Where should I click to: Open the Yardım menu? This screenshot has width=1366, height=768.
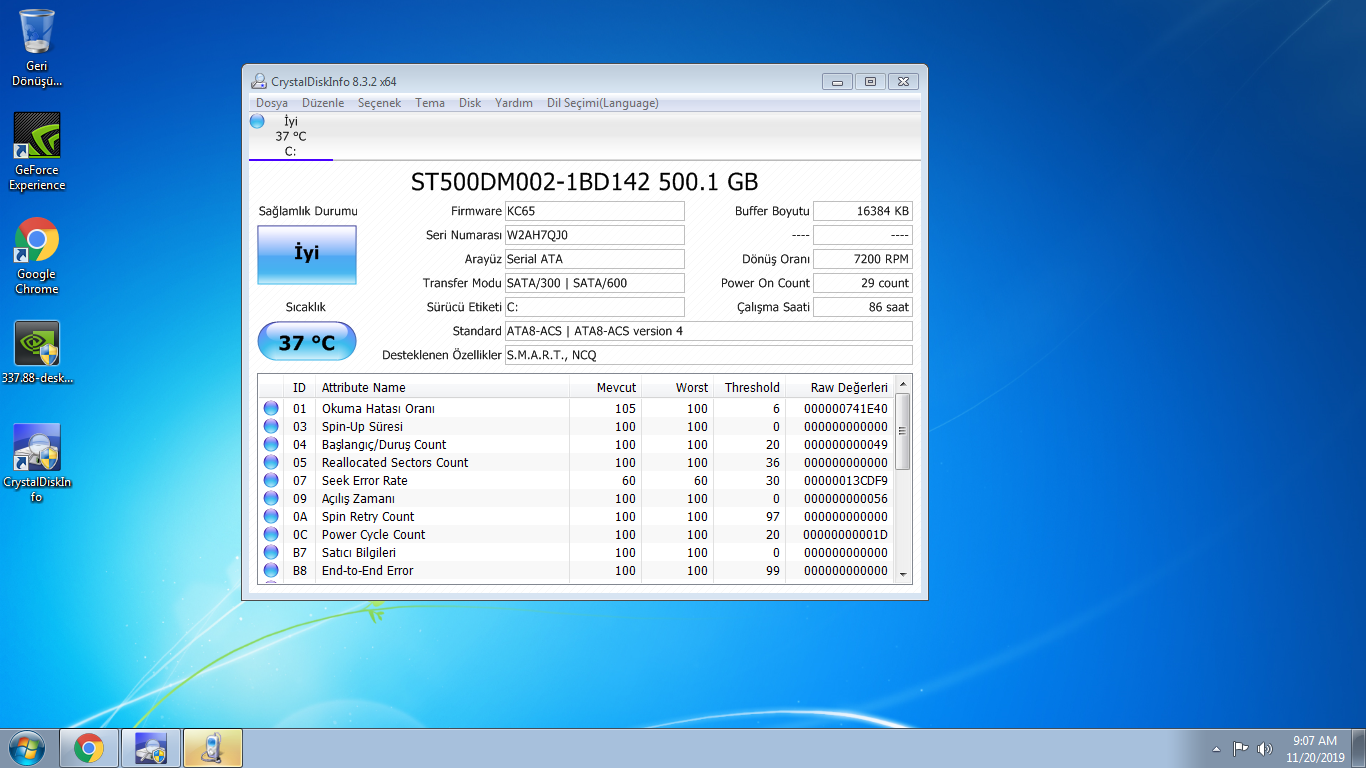[x=514, y=103]
